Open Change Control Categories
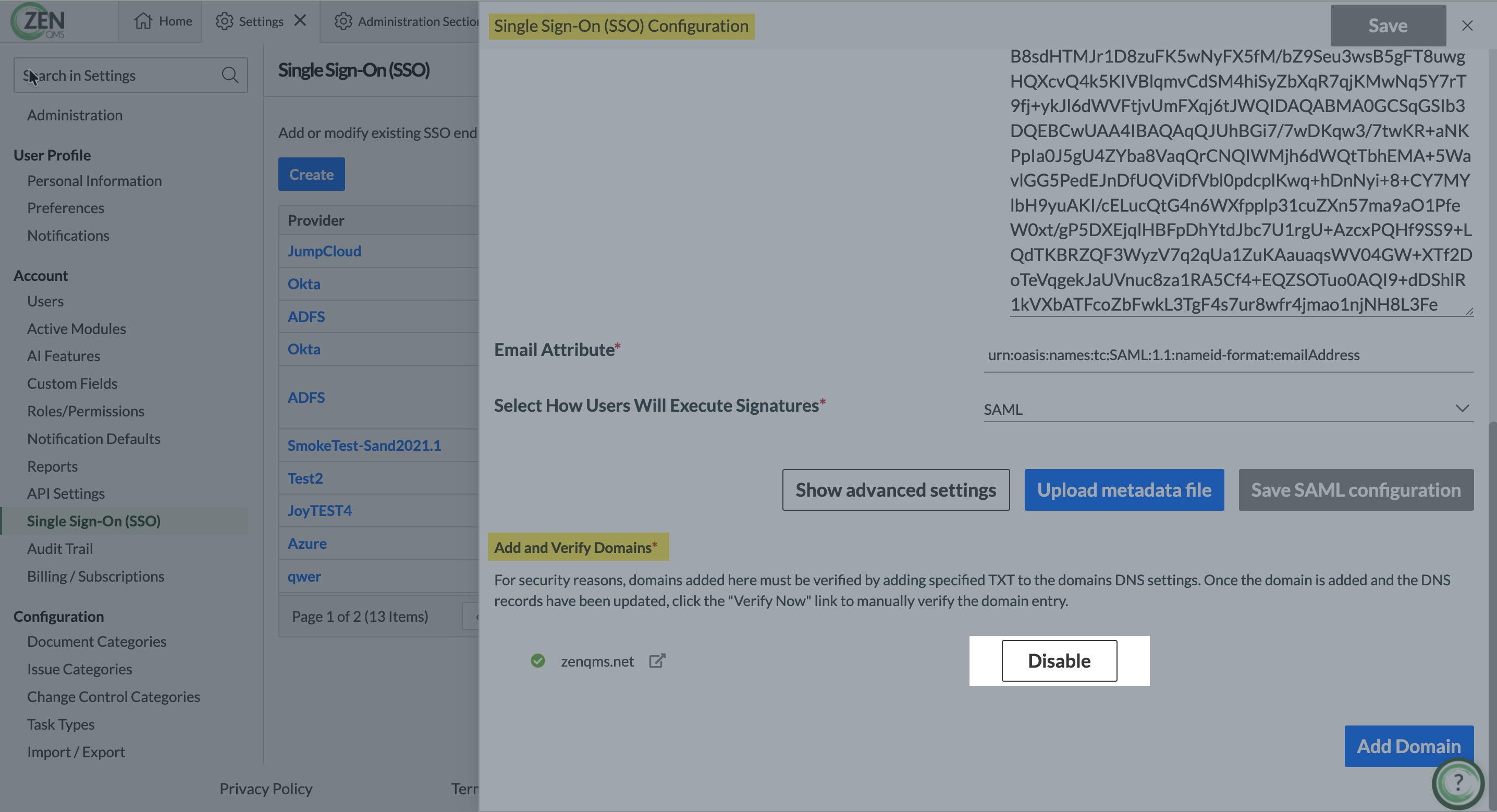 pyautogui.click(x=113, y=697)
